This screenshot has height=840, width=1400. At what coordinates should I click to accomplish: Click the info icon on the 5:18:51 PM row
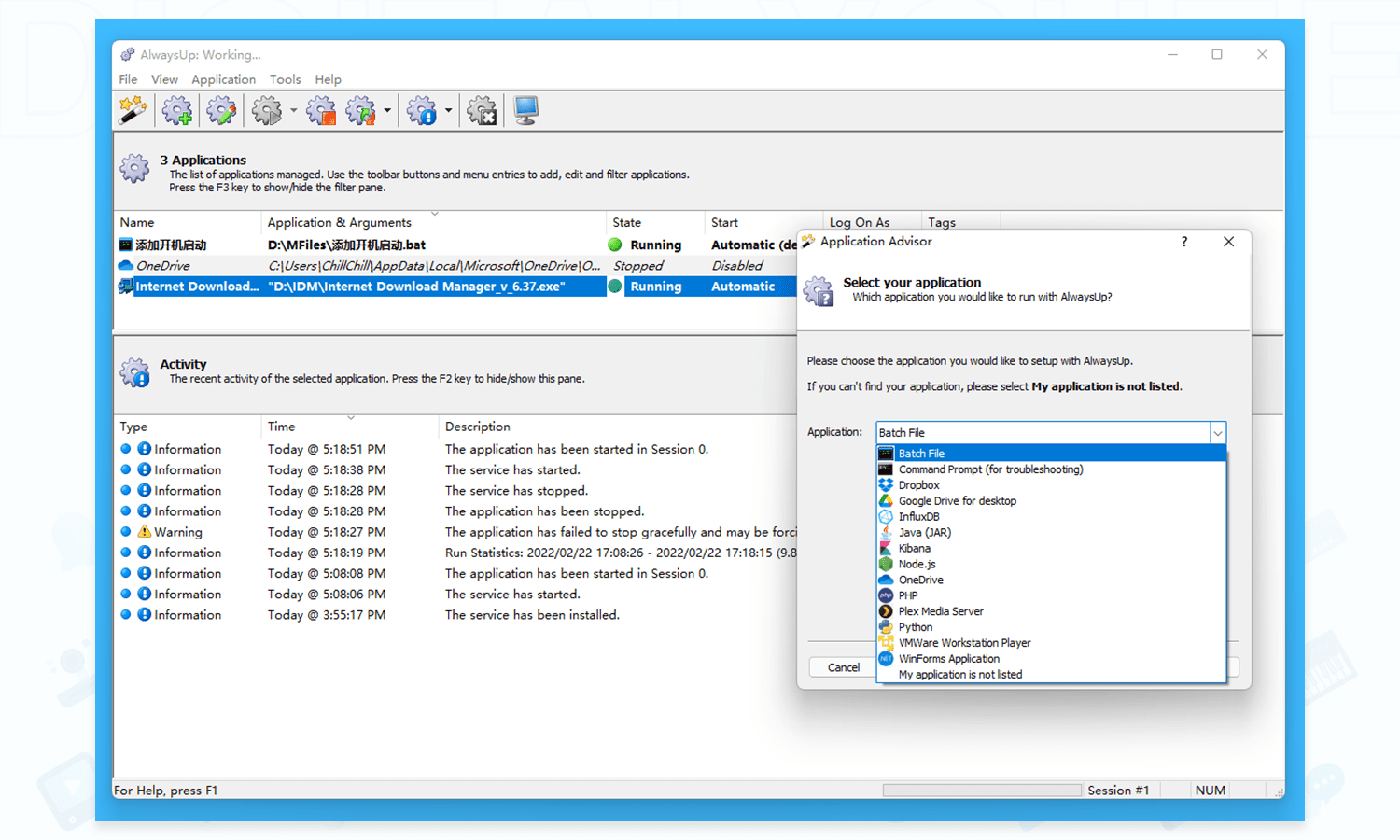[x=144, y=449]
